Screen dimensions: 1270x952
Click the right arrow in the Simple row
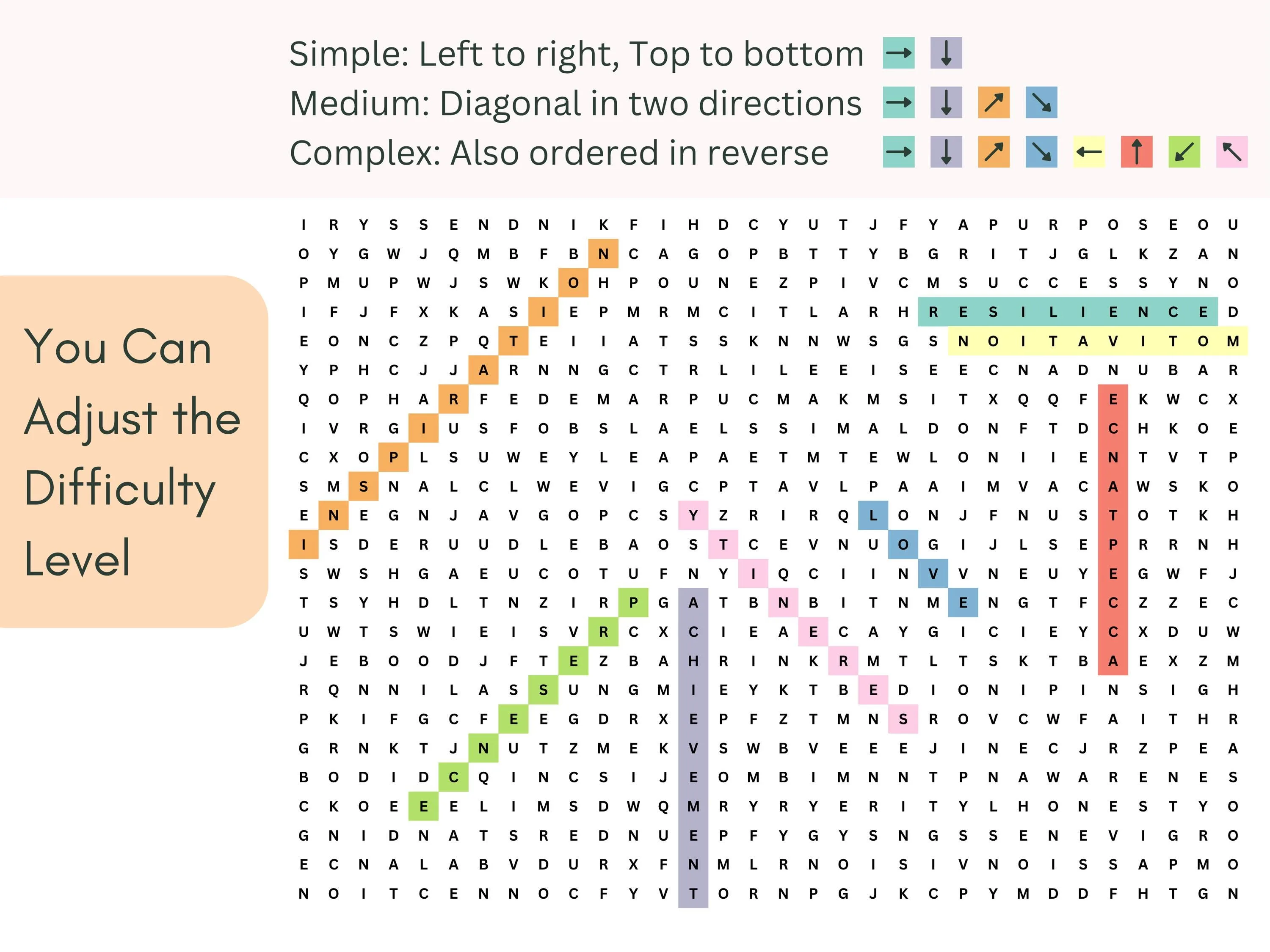(x=899, y=53)
